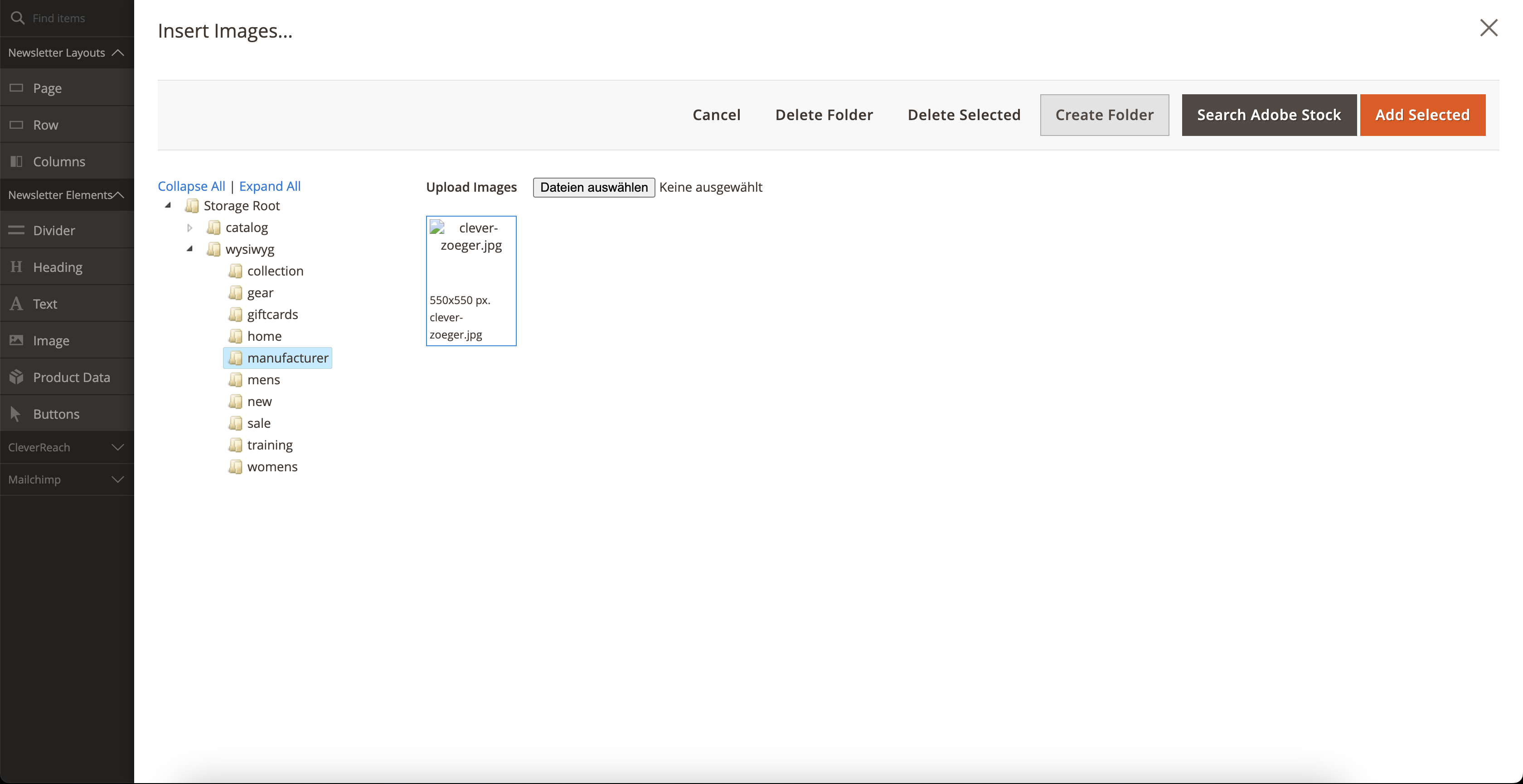
Task: Click the Add Selected button
Action: point(1422,115)
